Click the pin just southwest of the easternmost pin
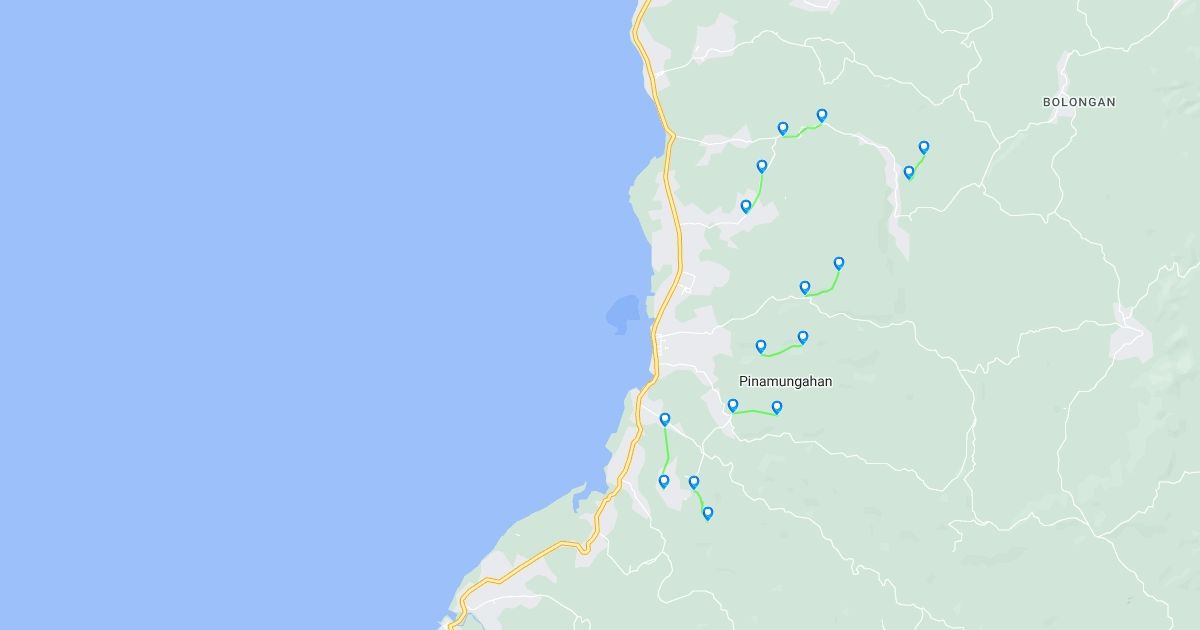1200x630 pixels. pyautogui.click(x=909, y=172)
